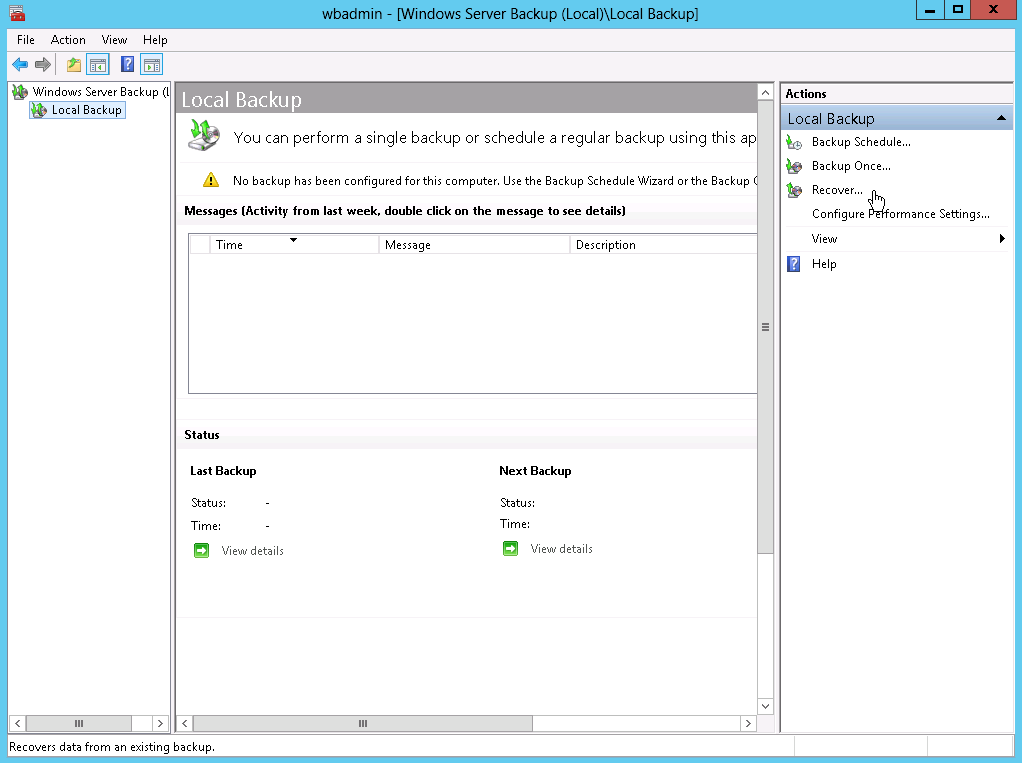This screenshot has height=763, width=1022.
Task: Click Configure Performance Settings link
Action: click(x=900, y=214)
